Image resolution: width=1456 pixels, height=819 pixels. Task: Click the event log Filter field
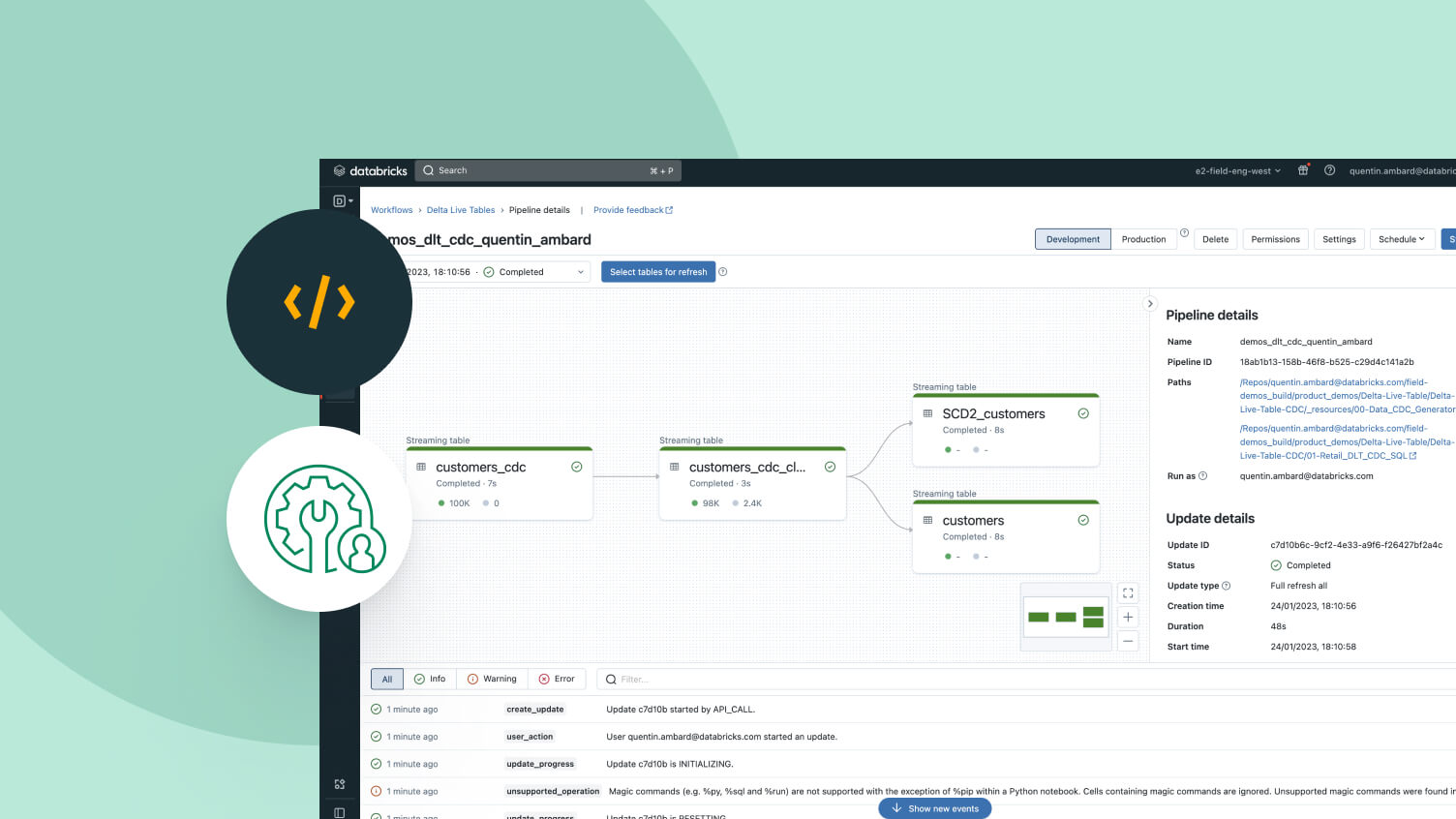tap(1026, 679)
